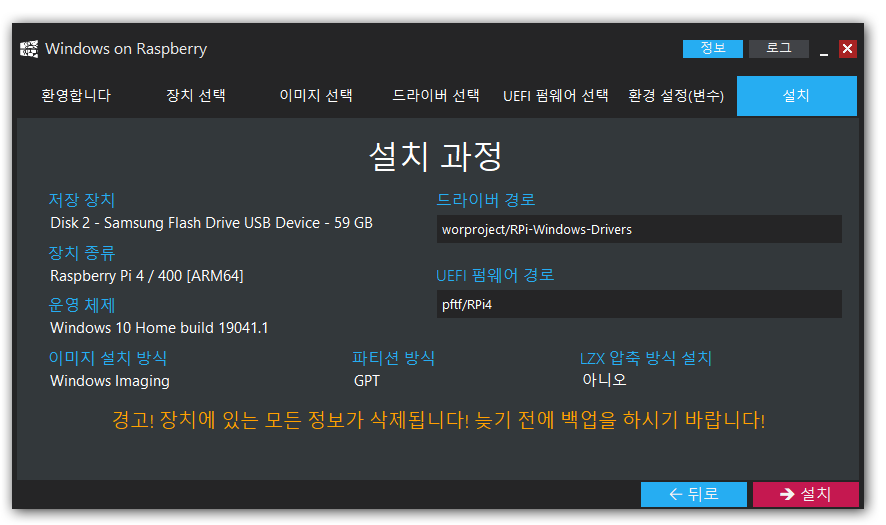Go back with the 뒤로 button

[x=693, y=494]
